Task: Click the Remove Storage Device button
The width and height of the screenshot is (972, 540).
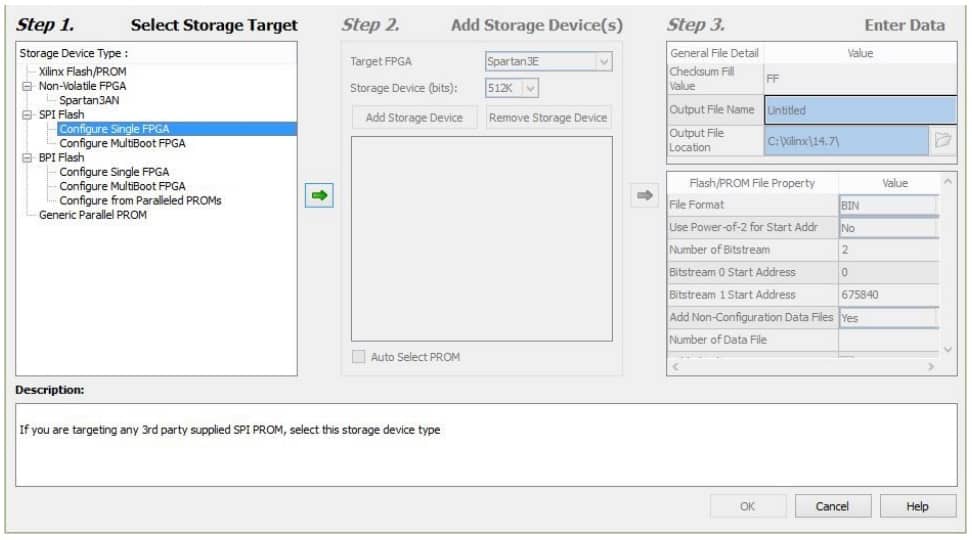Action: coord(548,118)
